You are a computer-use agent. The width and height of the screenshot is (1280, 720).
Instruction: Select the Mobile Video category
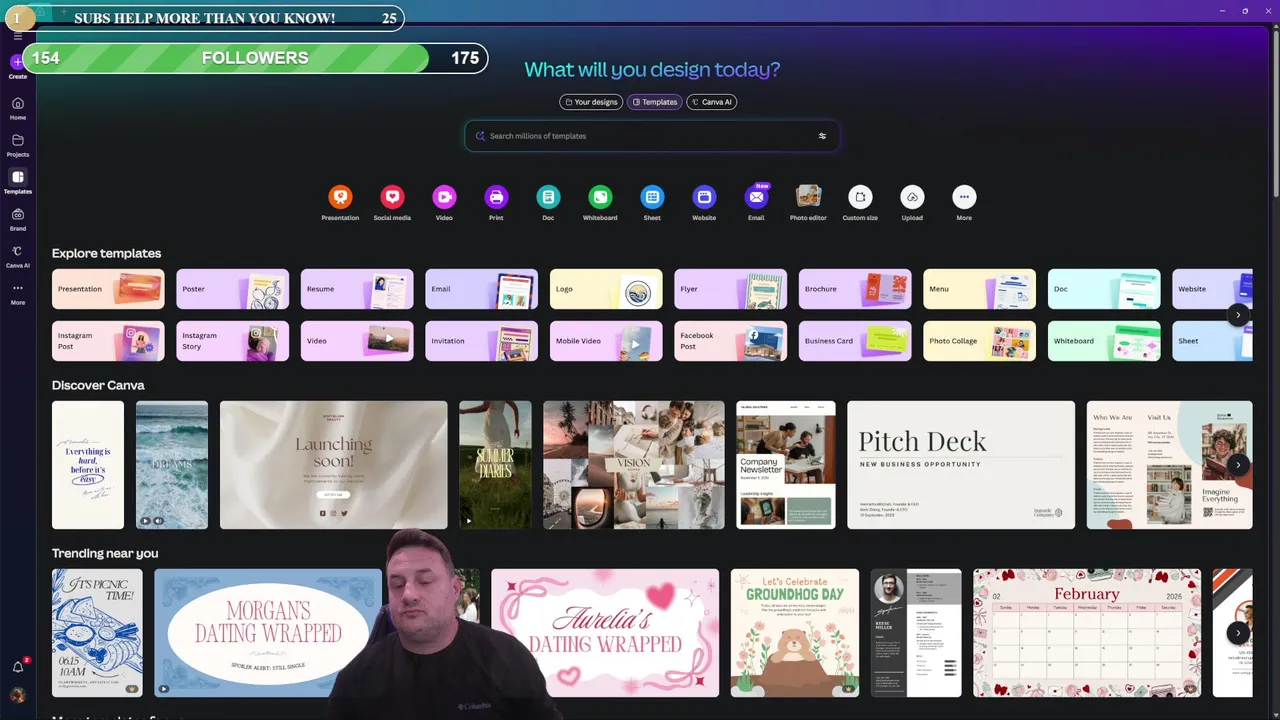606,341
